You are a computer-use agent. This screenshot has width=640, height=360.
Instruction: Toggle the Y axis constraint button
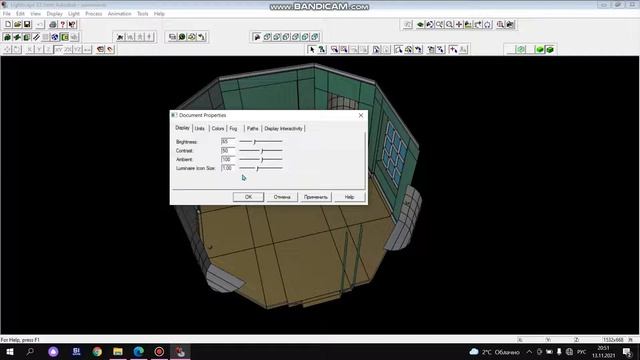39,49
